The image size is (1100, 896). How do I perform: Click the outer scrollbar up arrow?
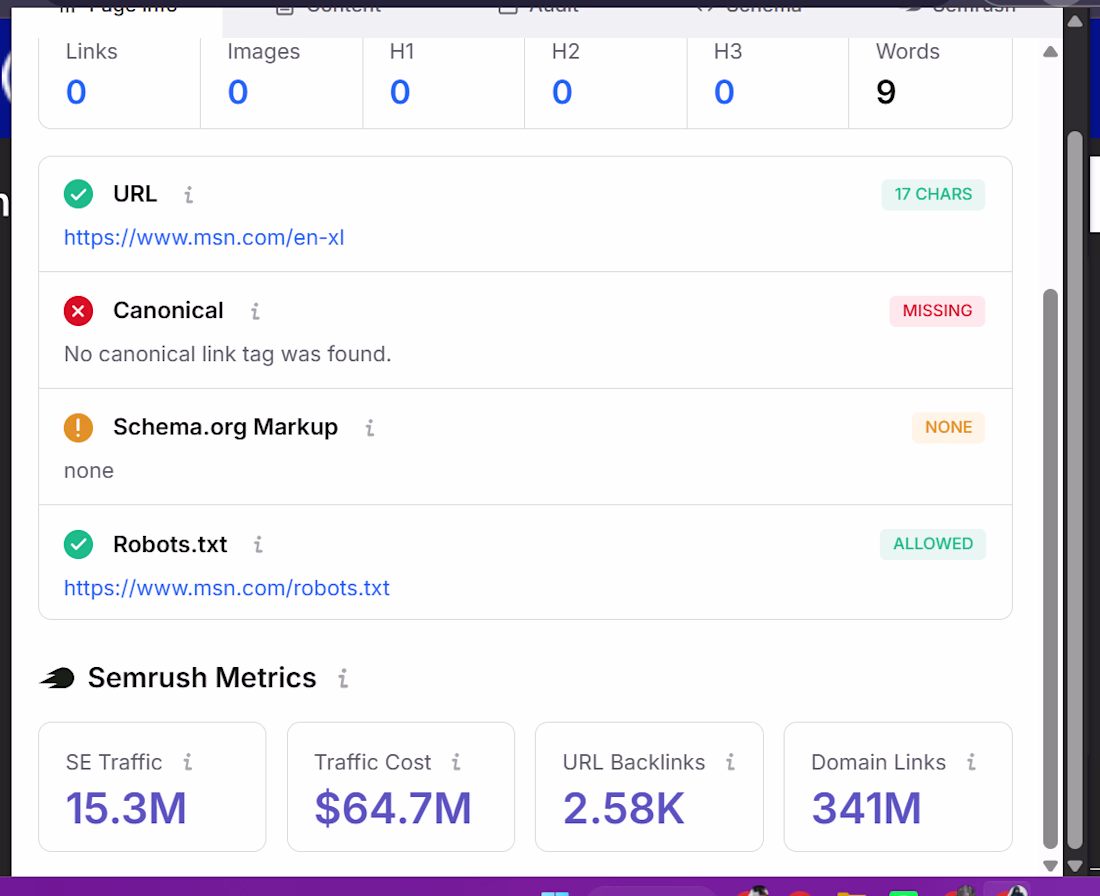coord(1075,22)
